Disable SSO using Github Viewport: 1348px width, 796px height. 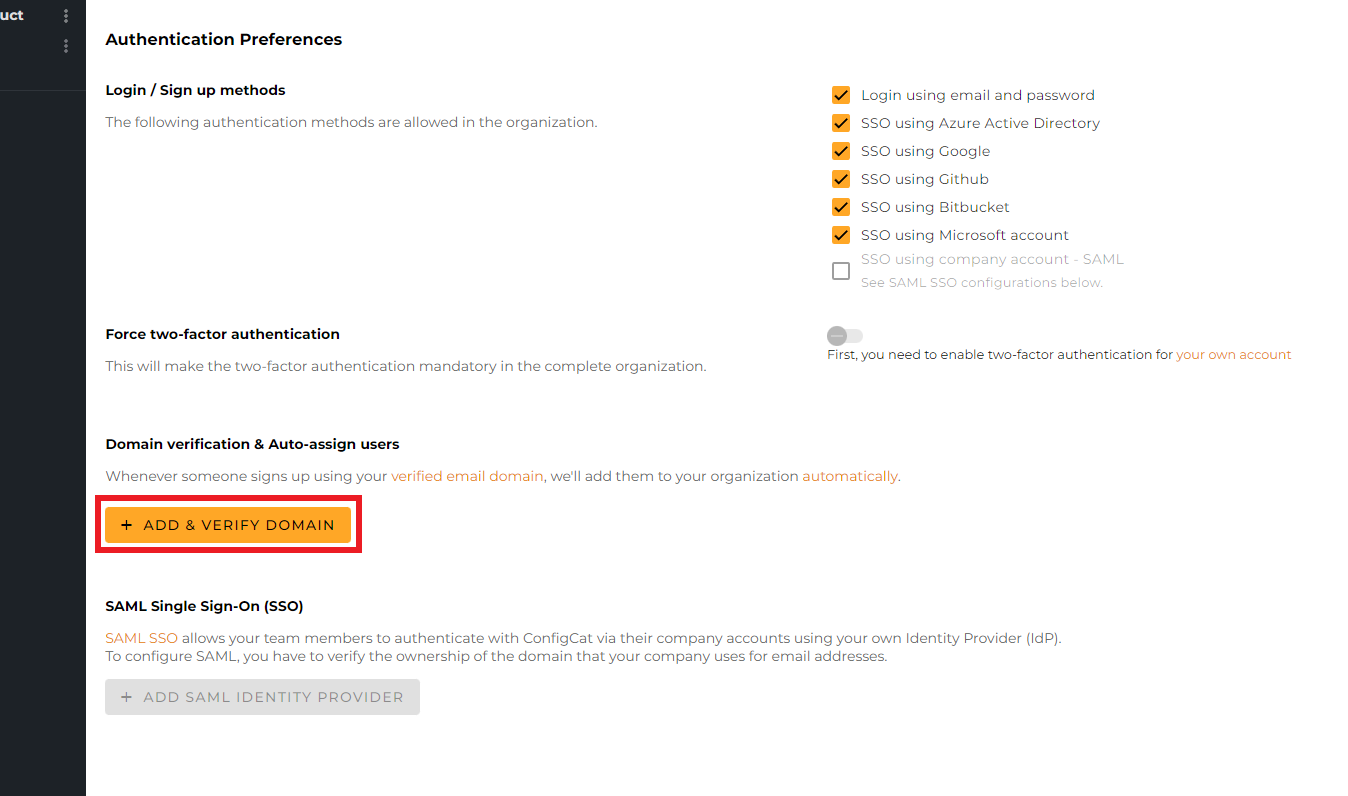point(841,178)
